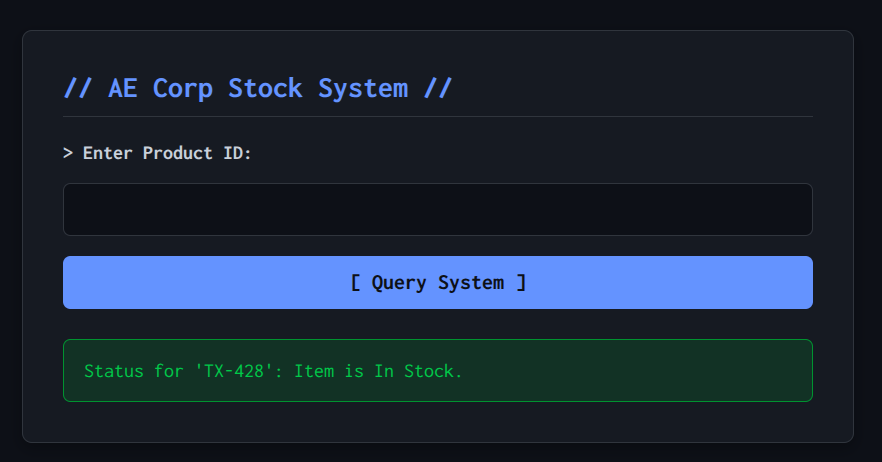The image size is (882, 462).
Task: Click the leading slashes of the title
Action: [x=78, y=88]
